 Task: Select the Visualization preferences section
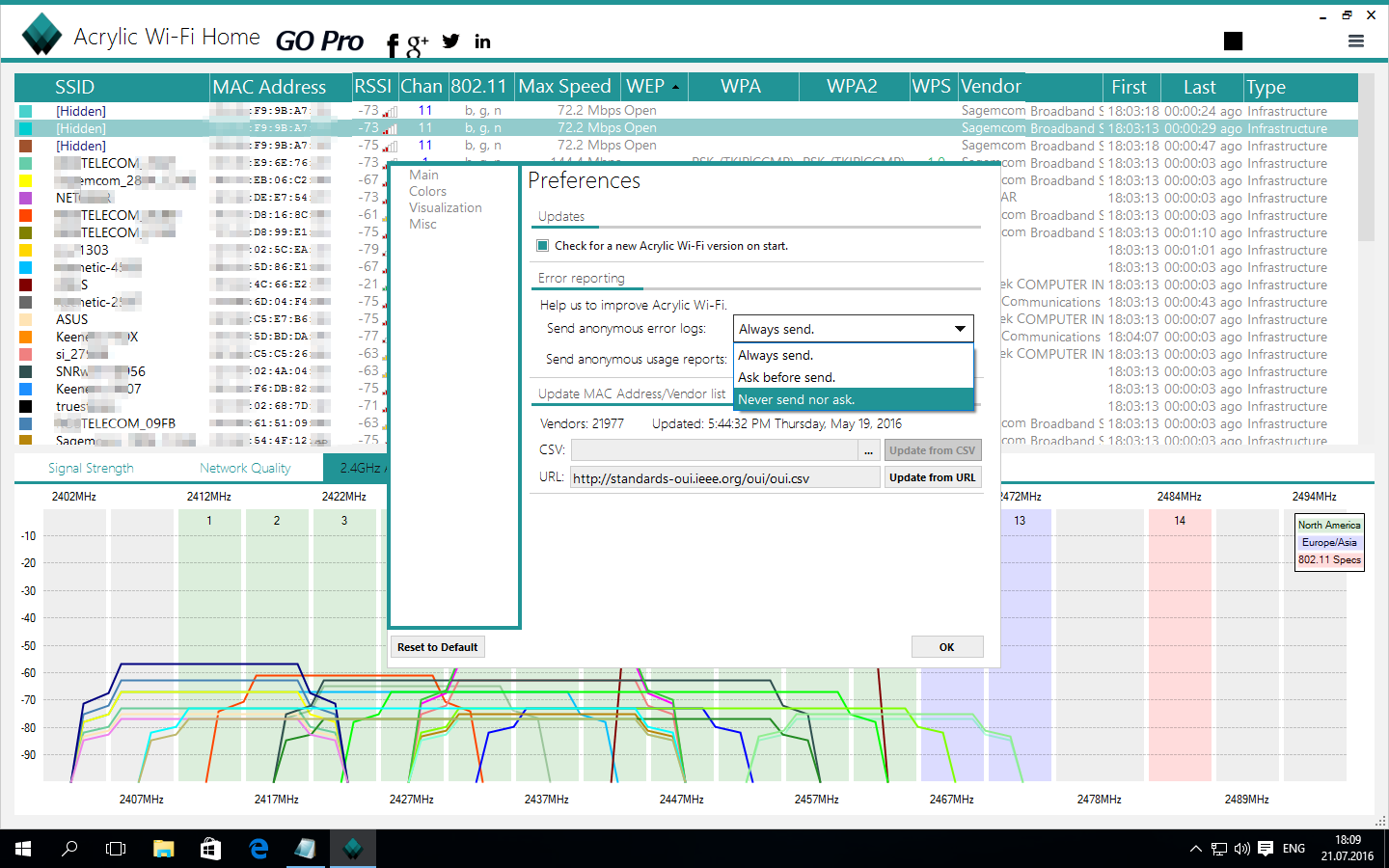(445, 207)
